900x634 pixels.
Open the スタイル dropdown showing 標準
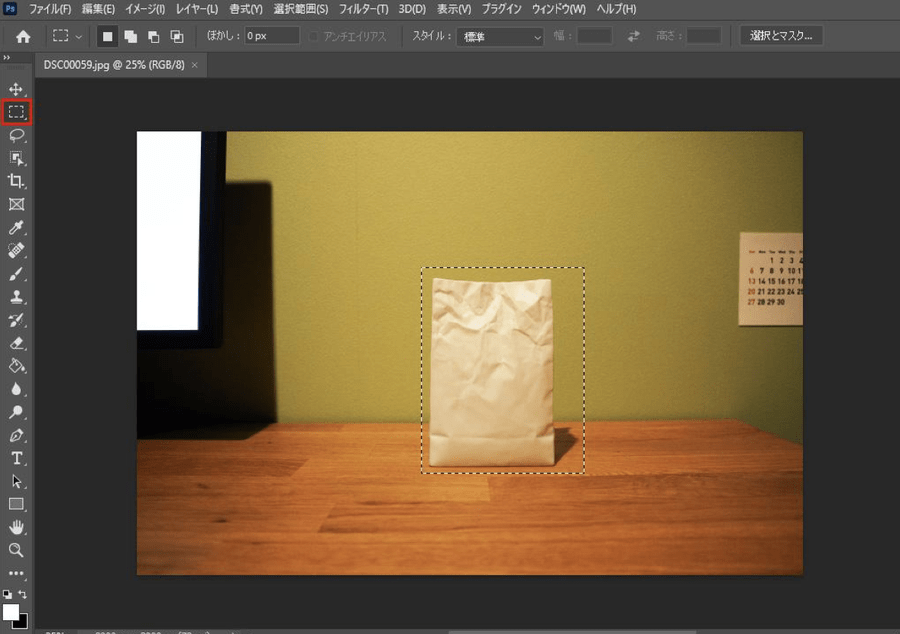pyautogui.click(x=500, y=37)
